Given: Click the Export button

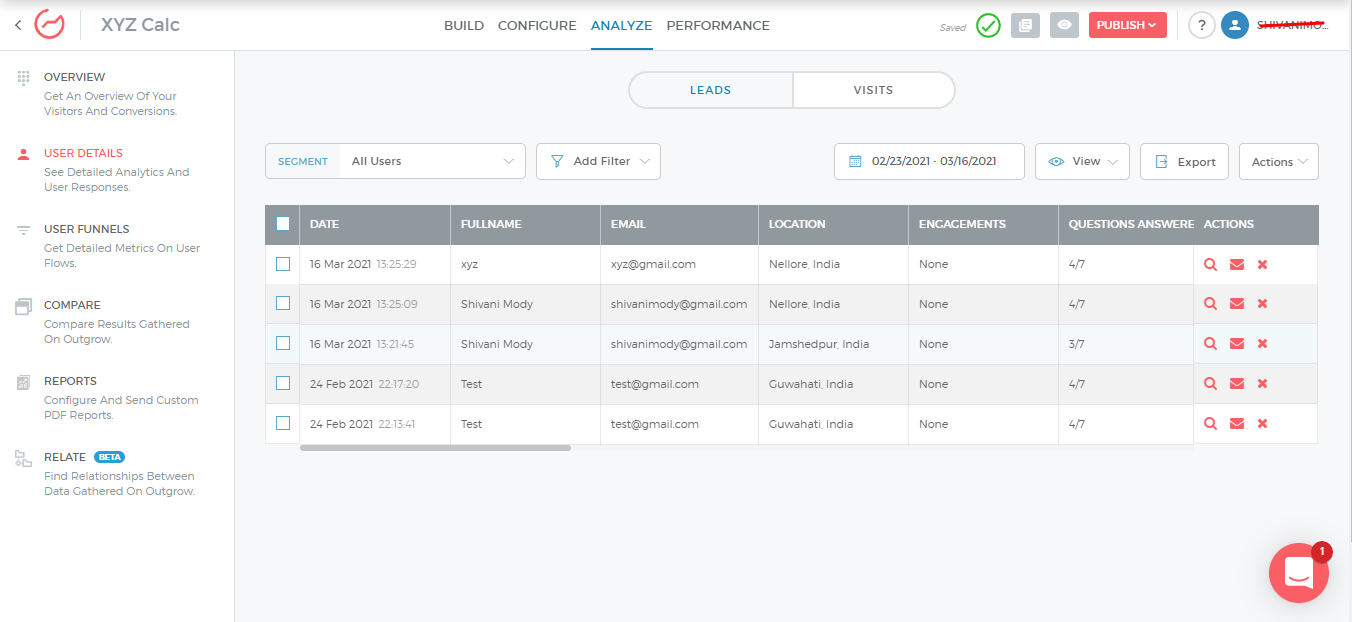Looking at the screenshot, I should 1184,161.
